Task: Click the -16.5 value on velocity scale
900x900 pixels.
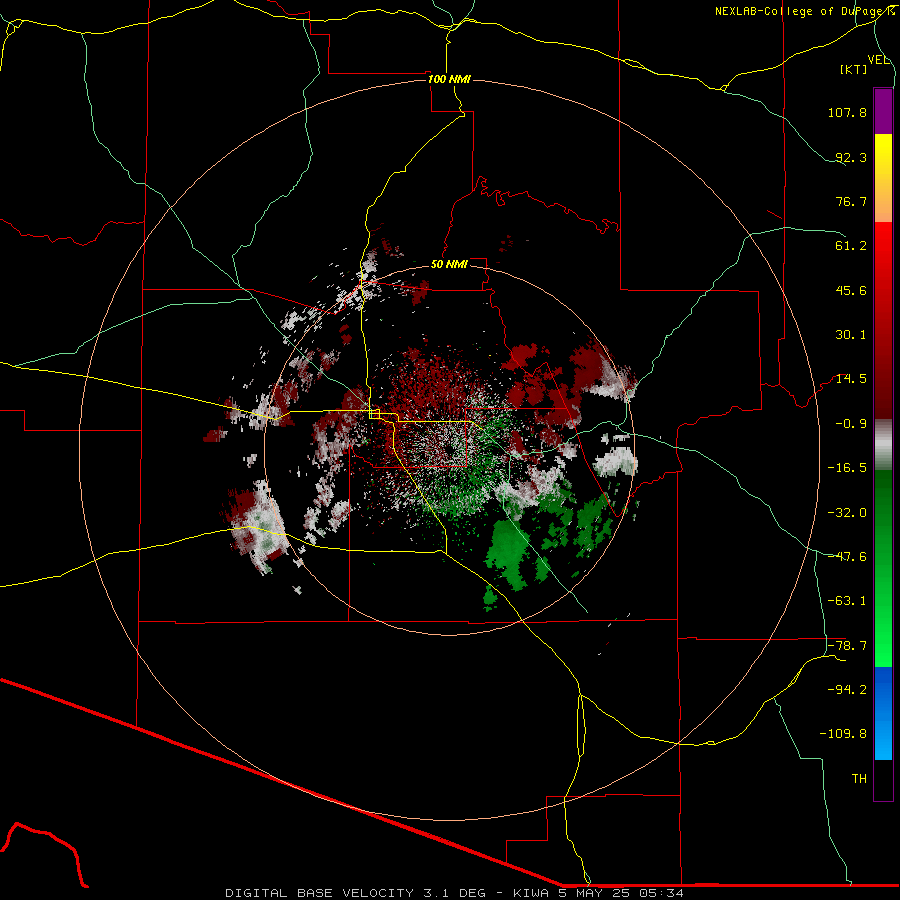Action: coord(847,468)
